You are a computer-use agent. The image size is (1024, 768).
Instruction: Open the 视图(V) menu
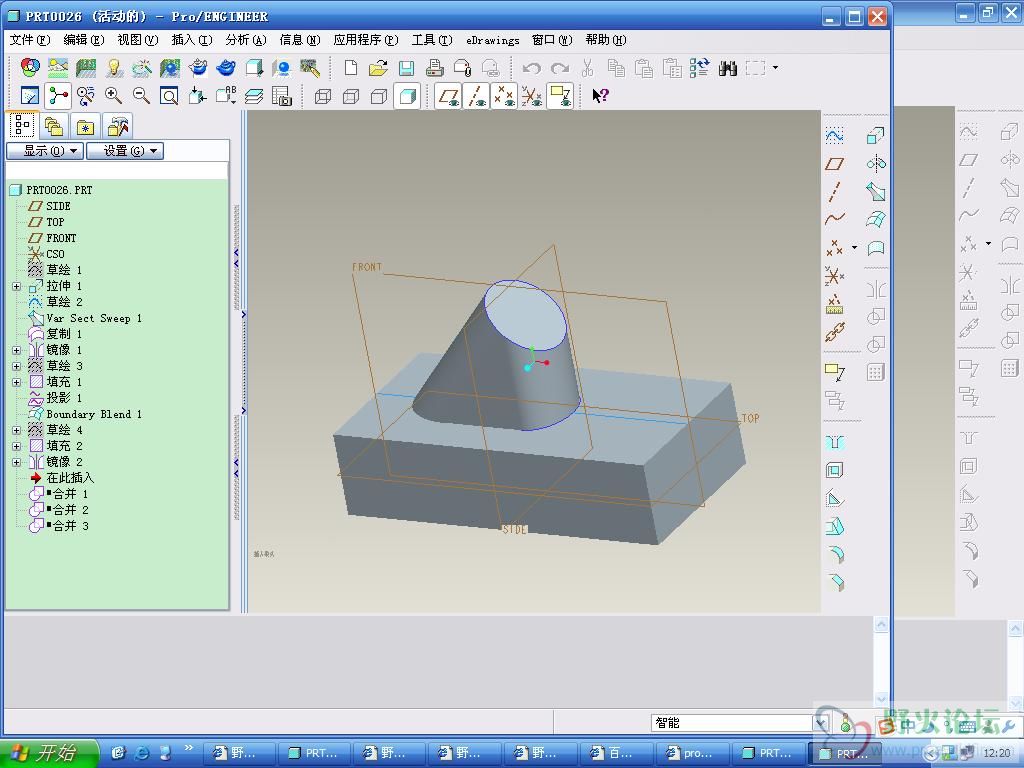tap(138, 40)
